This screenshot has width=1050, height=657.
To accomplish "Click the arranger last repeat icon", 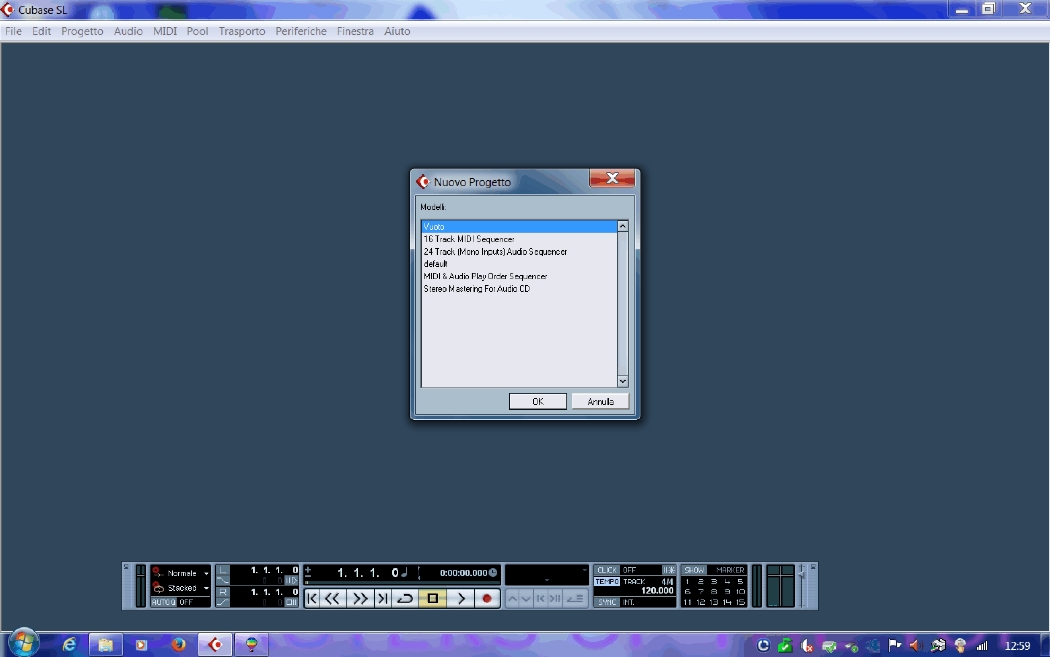I will click(555, 598).
